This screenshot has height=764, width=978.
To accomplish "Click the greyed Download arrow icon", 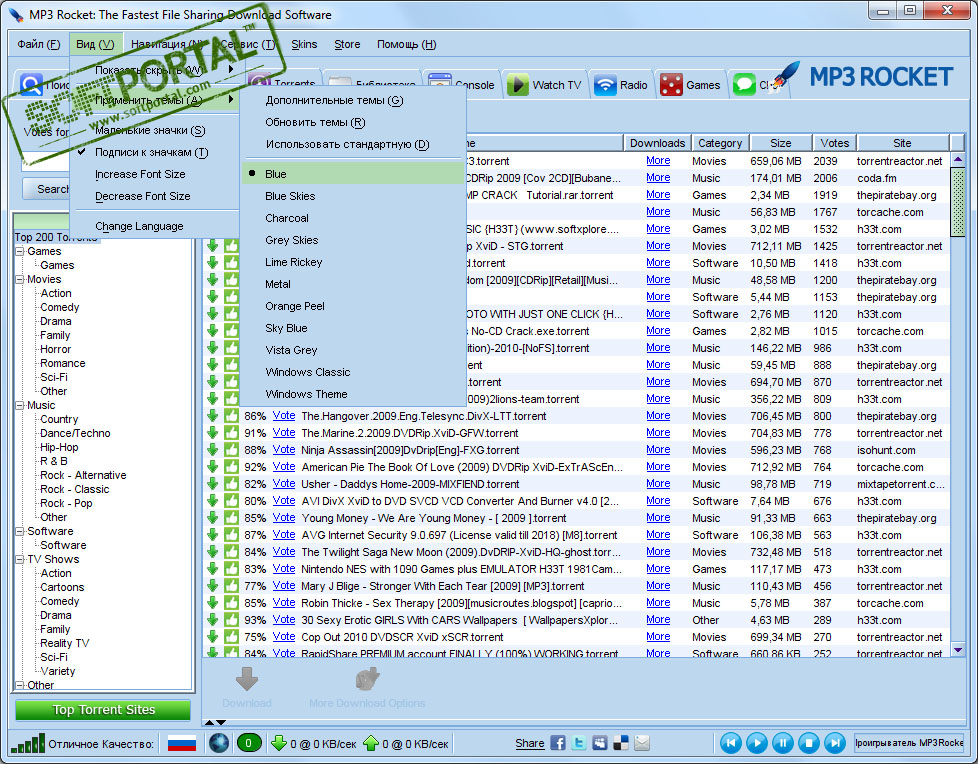I will 247,679.
